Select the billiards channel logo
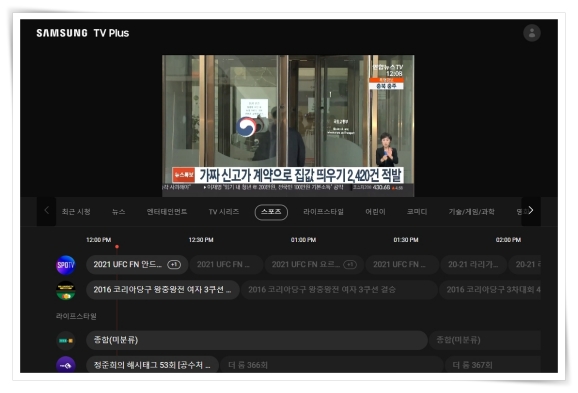 pyautogui.click(x=66, y=290)
